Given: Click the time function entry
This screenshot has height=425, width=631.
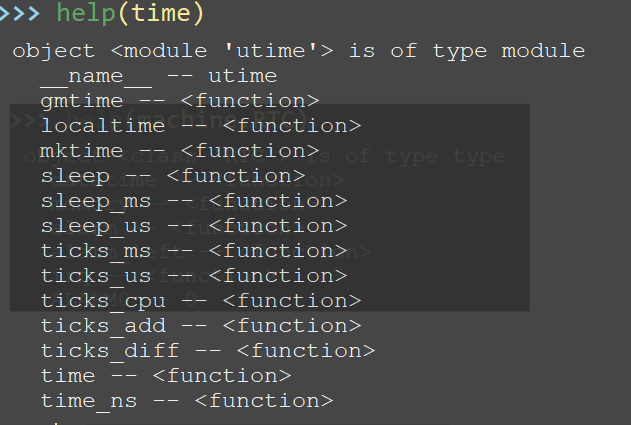Looking at the screenshot, I should [166, 376].
